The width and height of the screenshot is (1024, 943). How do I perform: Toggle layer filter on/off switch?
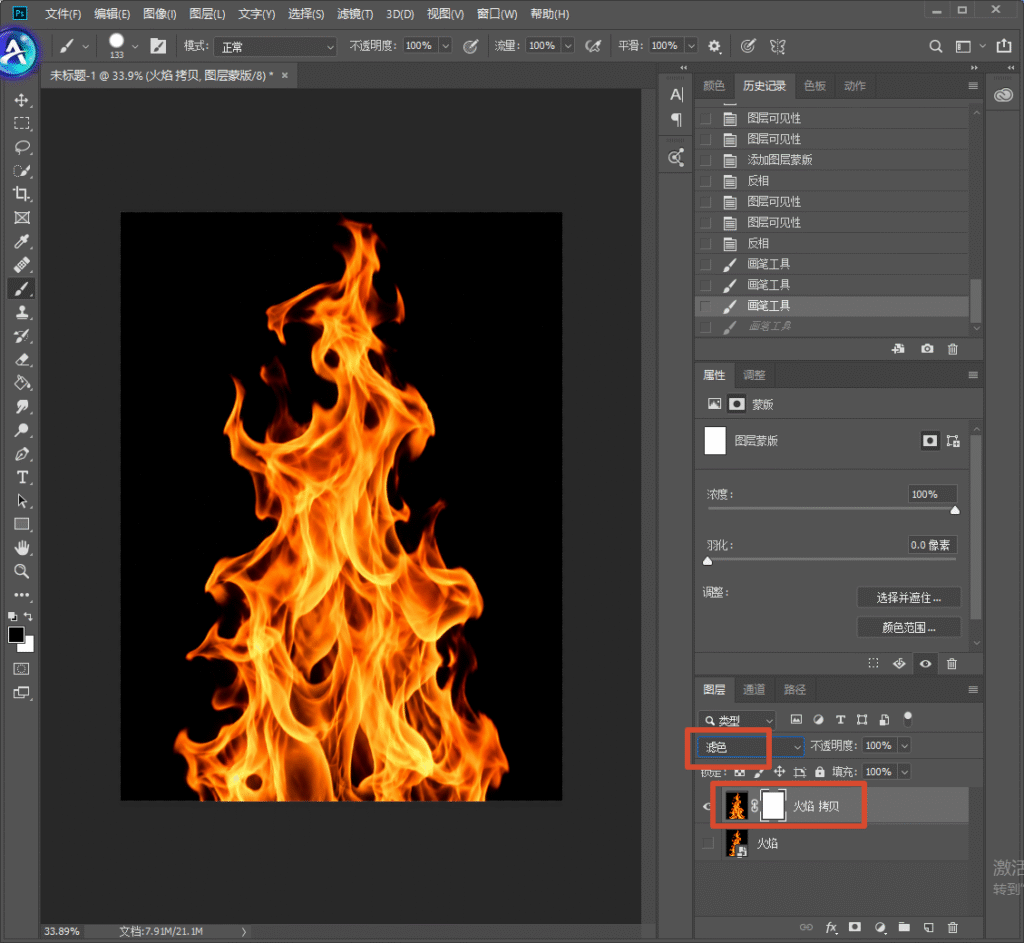click(x=907, y=719)
